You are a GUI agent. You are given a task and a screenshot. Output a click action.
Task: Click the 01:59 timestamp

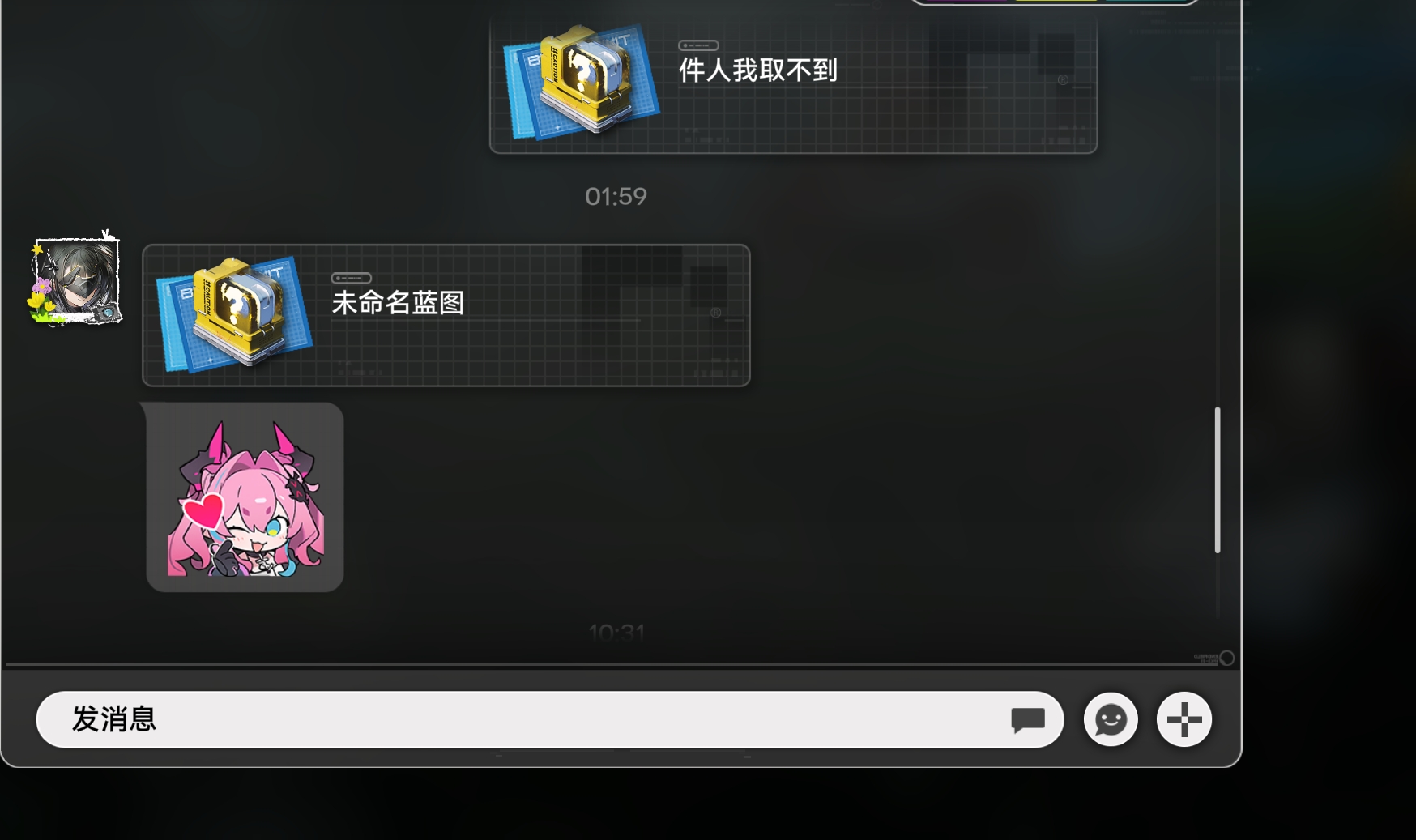[x=616, y=197]
